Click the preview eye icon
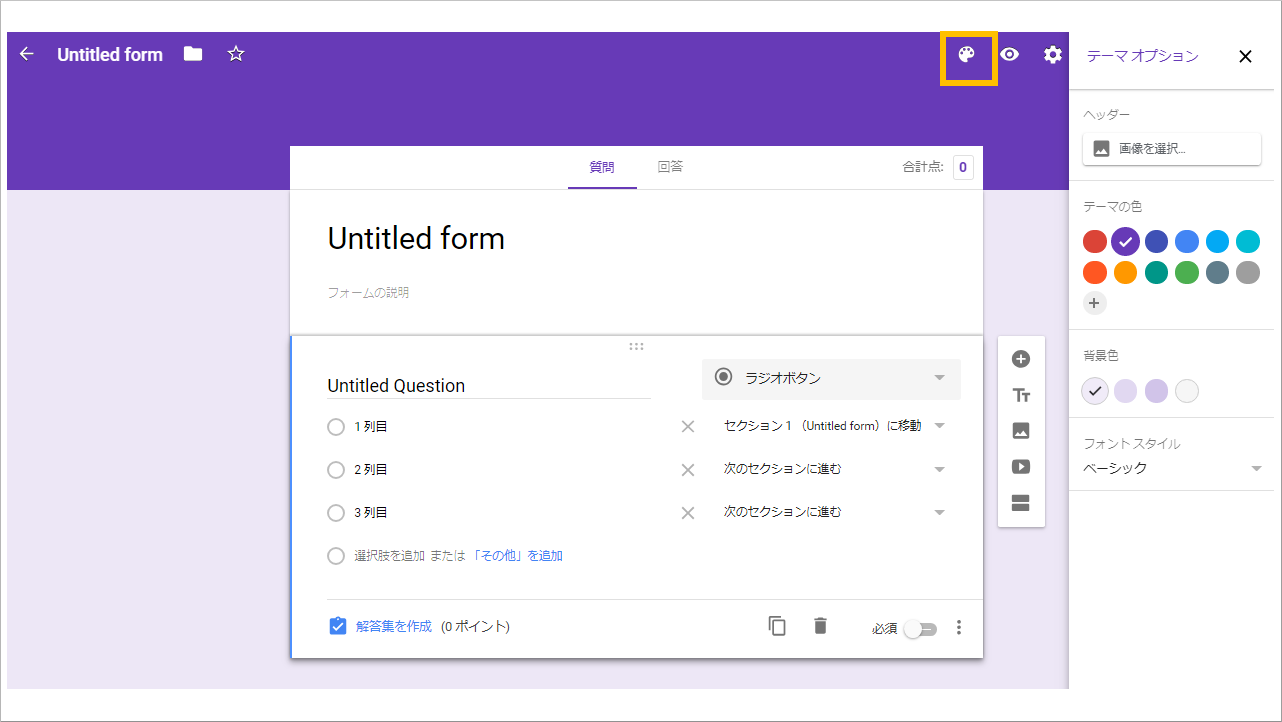The height and width of the screenshot is (722, 1282). click(1009, 55)
